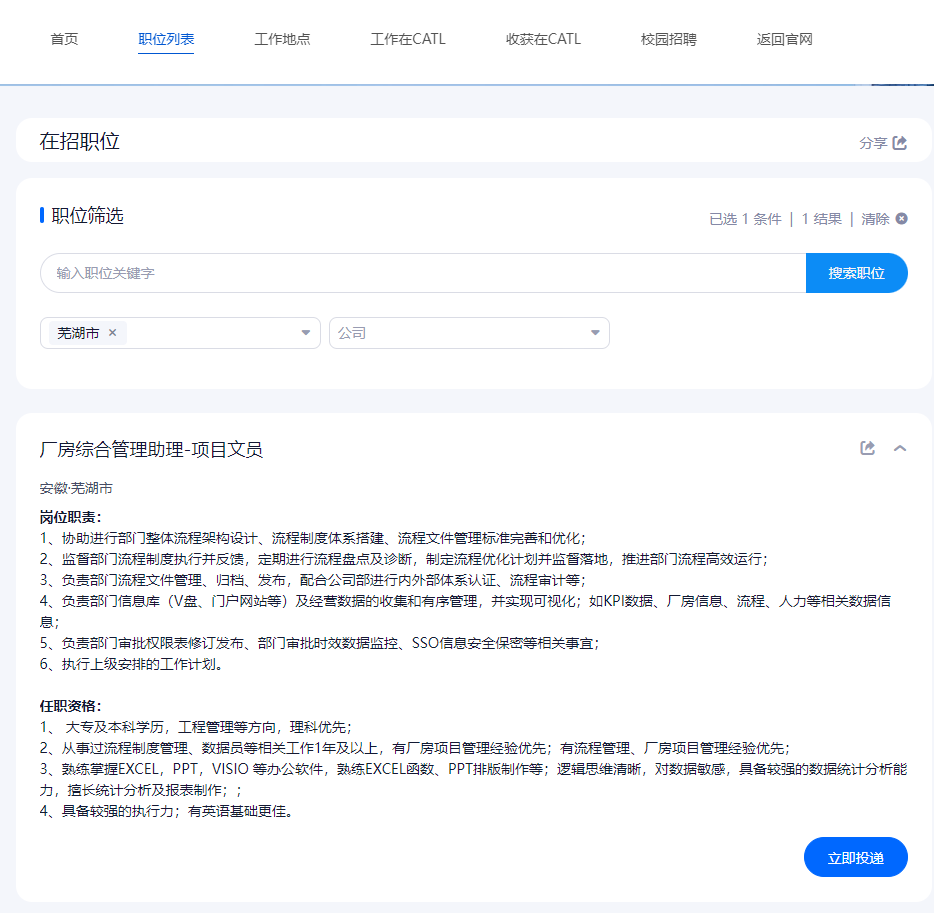The image size is (934, 913).
Task: Click the 清除 clear text link
Action: (x=875, y=219)
